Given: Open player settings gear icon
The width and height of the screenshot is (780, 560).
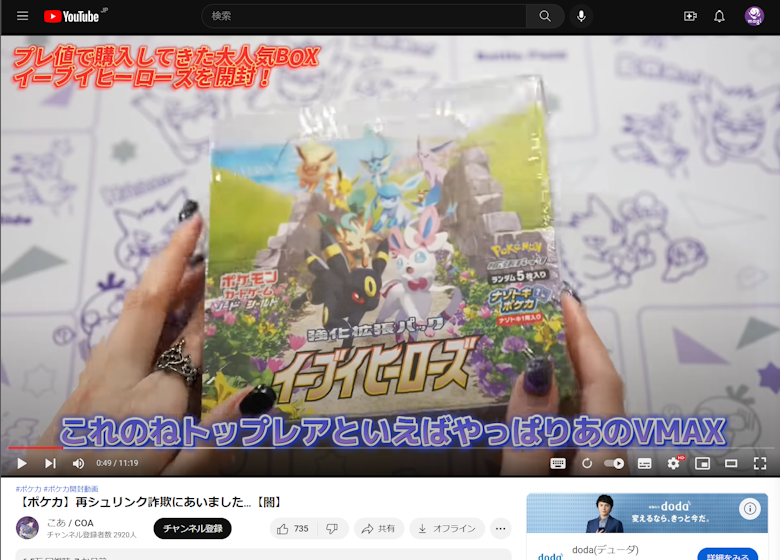Looking at the screenshot, I should coord(674,464).
